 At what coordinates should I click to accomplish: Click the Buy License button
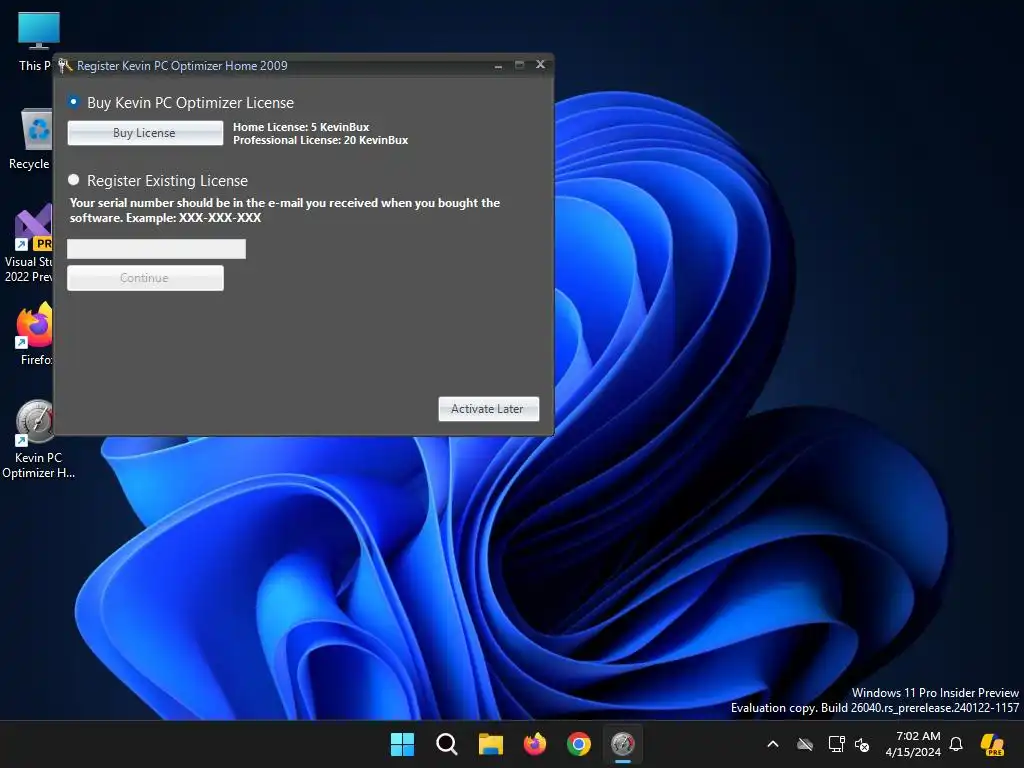coord(145,133)
